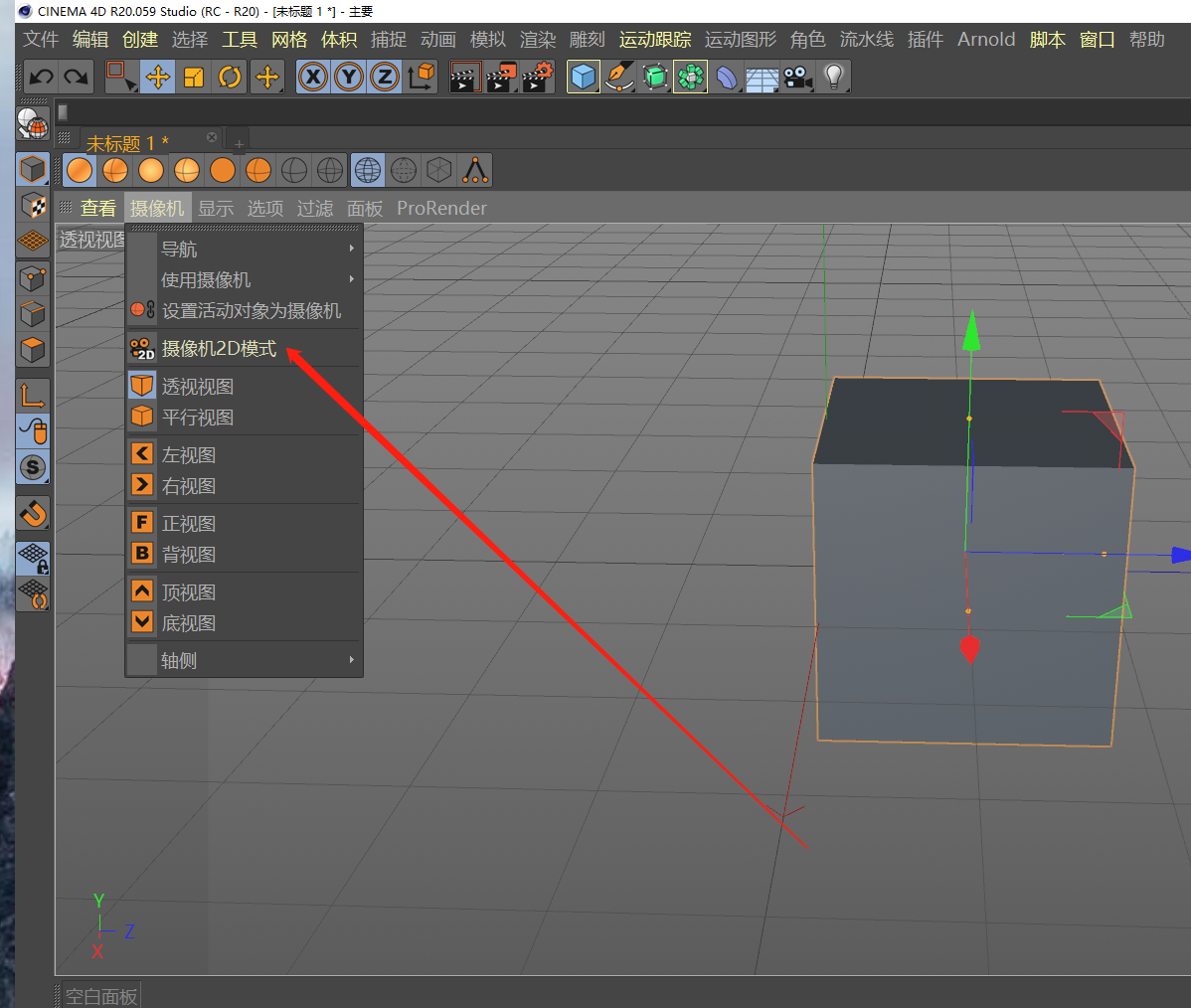Viewport: 1191px width, 1008px height.
Task: Choose 设置活动对象为摄像机
Action: pos(244,311)
